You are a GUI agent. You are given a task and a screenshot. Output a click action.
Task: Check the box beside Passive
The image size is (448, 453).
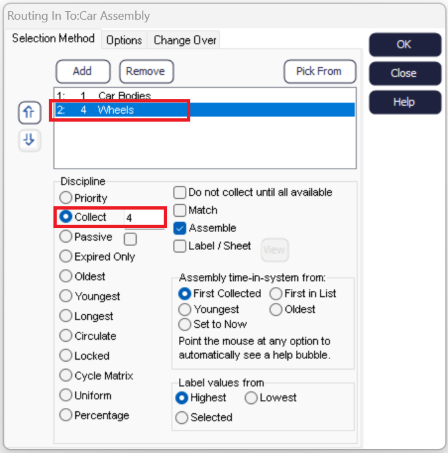pos(130,239)
